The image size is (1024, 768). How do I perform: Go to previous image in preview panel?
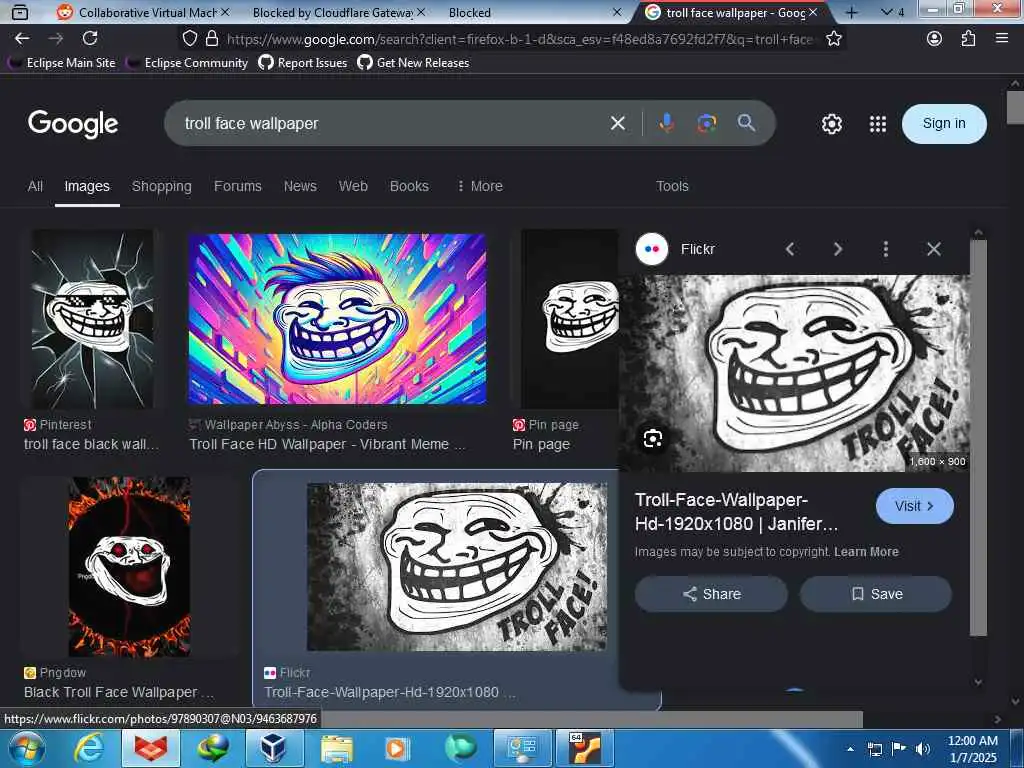tap(790, 249)
